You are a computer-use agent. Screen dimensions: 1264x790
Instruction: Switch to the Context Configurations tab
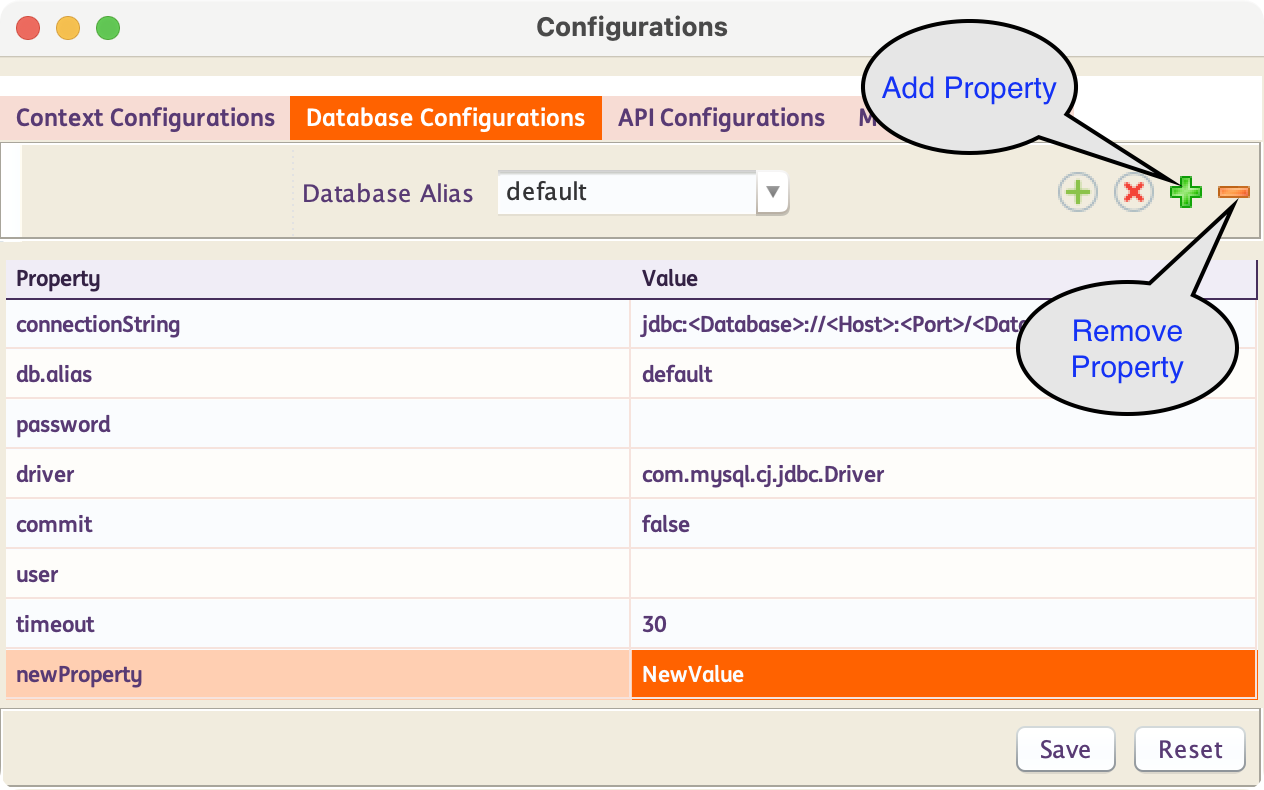coord(145,118)
